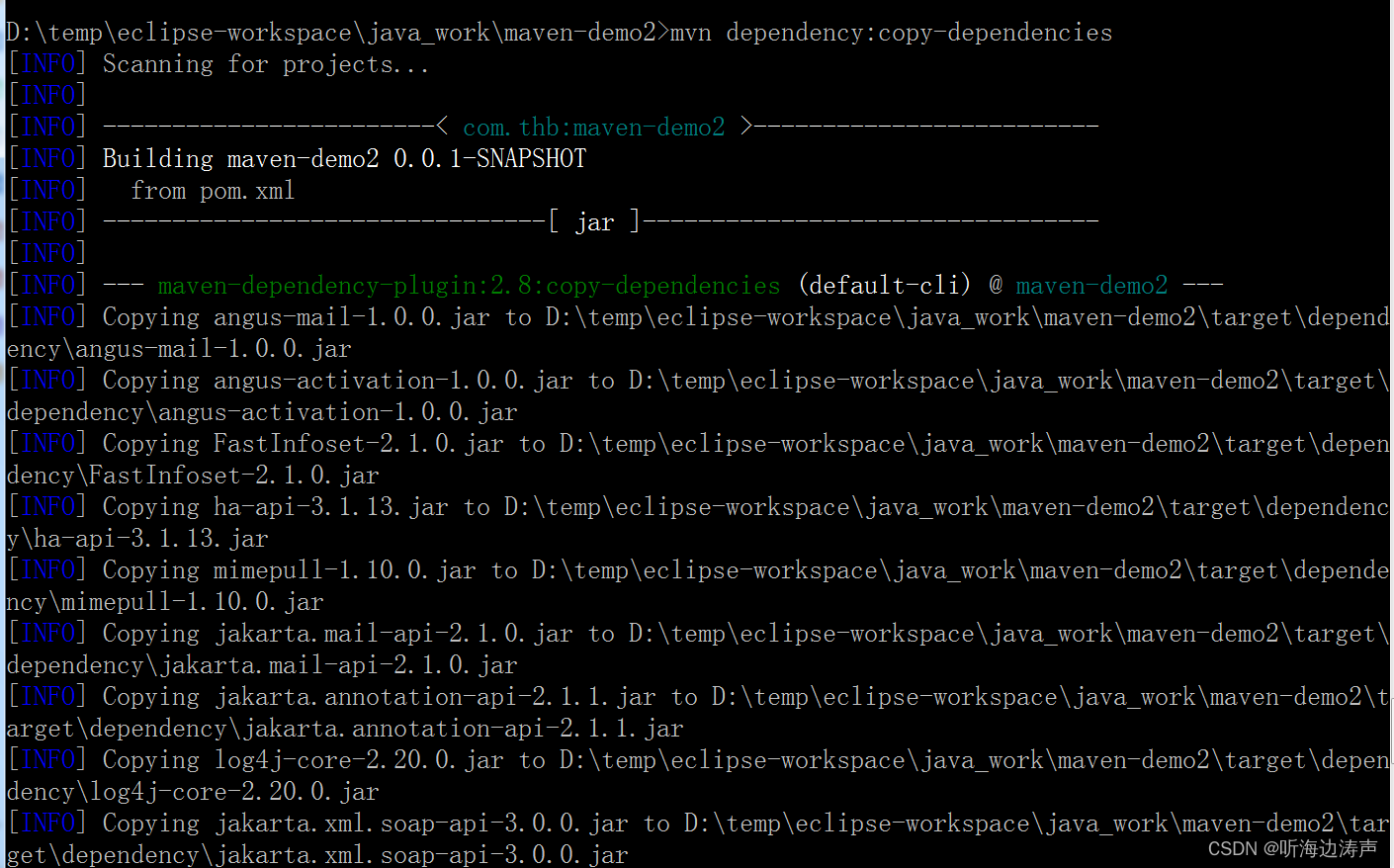
Task: Click [INFO] tag before "Copying log4j-core"
Action: 47,760
